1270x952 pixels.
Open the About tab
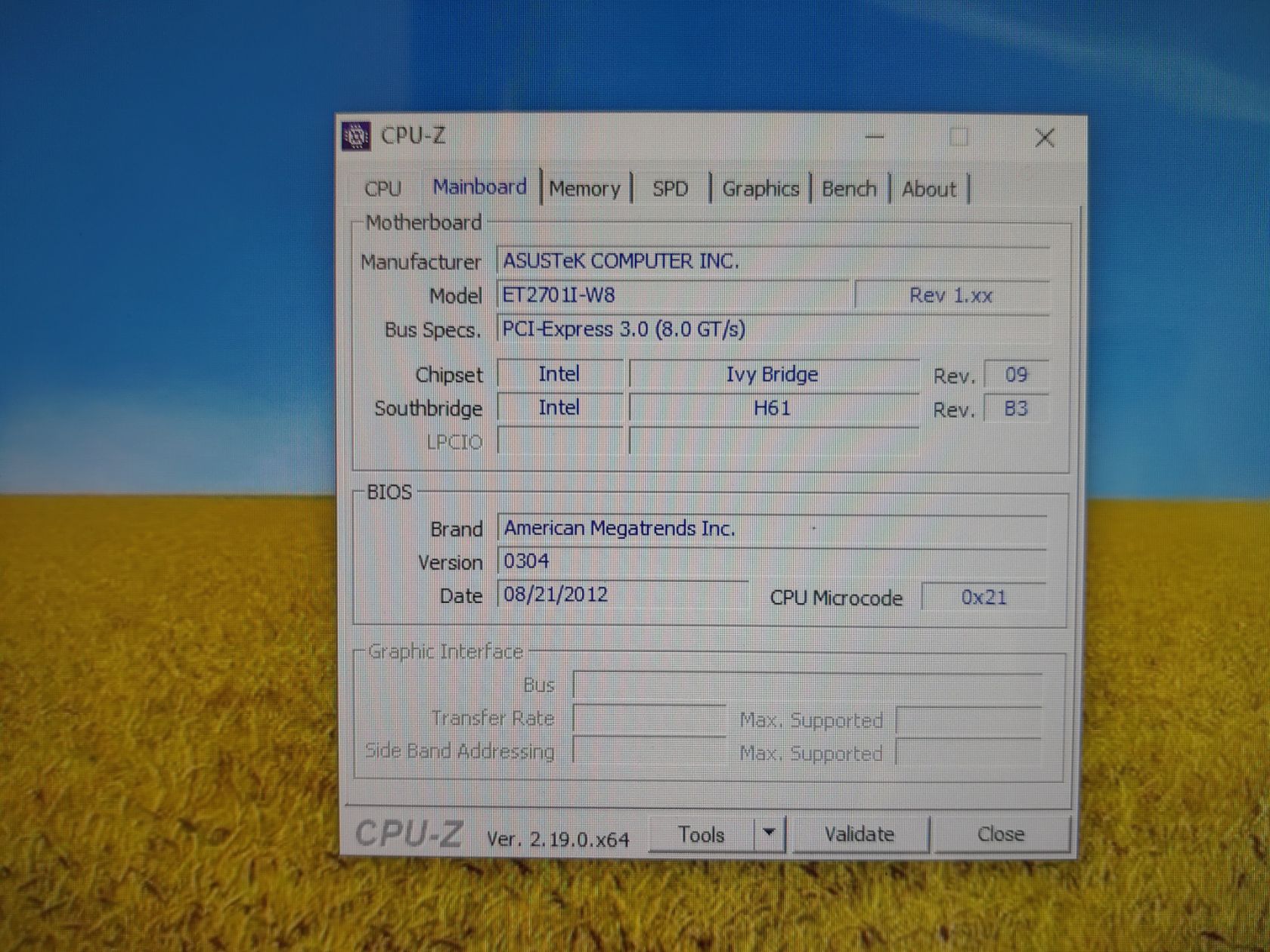click(929, 189)
